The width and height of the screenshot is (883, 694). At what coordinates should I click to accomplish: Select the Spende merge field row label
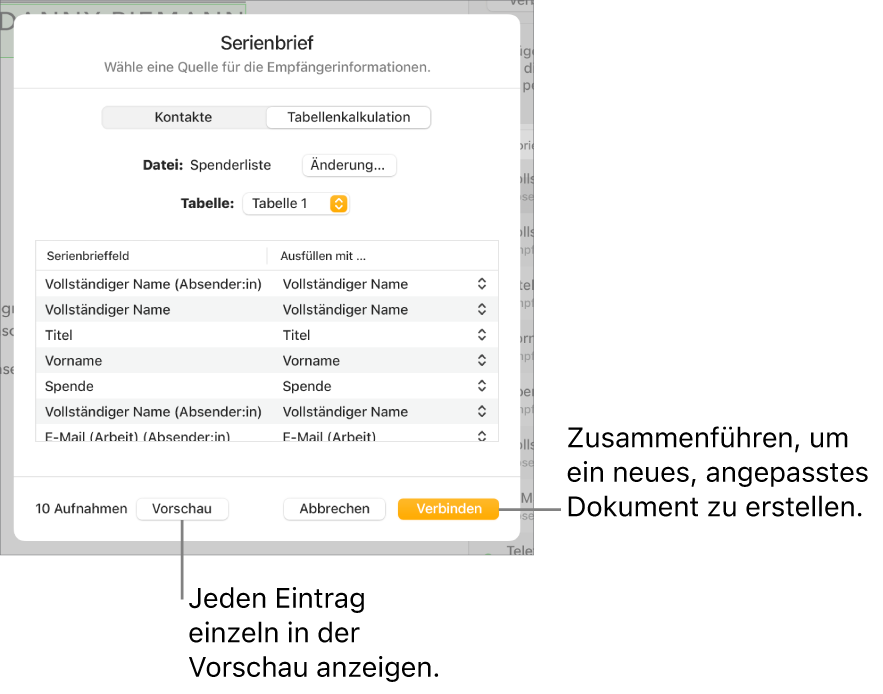tap(69, 386)
